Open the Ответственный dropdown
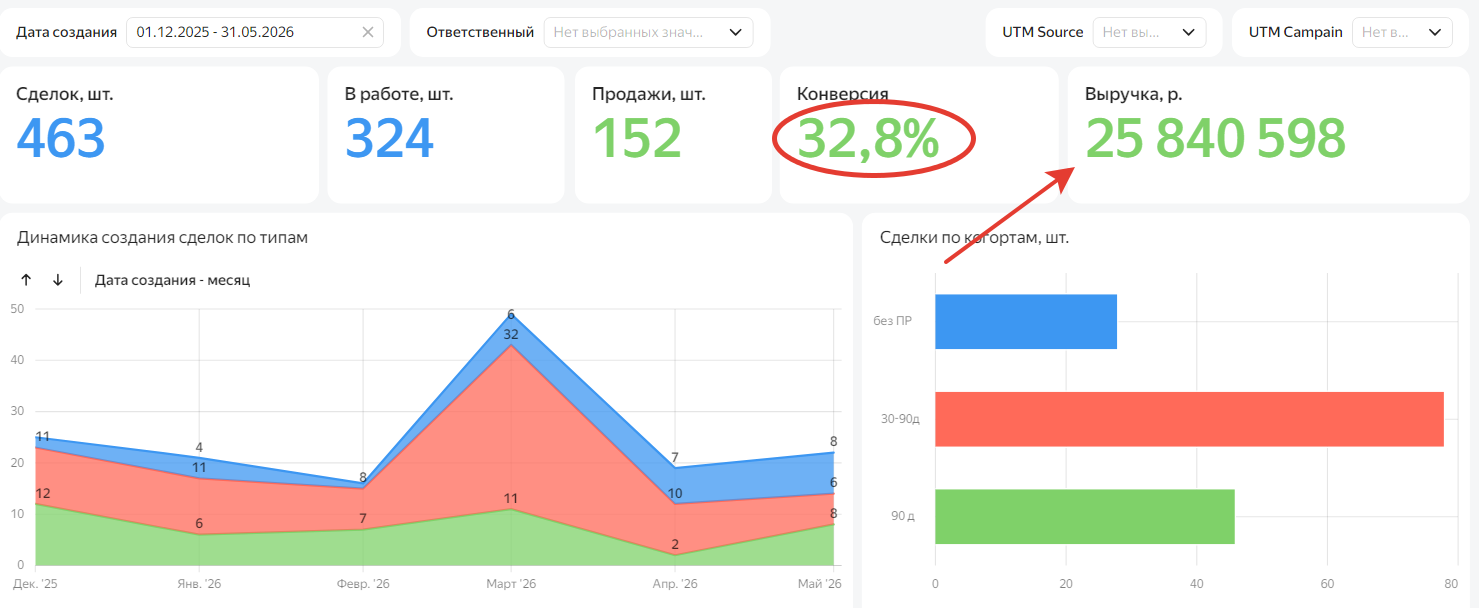Image resolution: width=1479 pixels, height=608 pixels. click(x=648, y=32)
